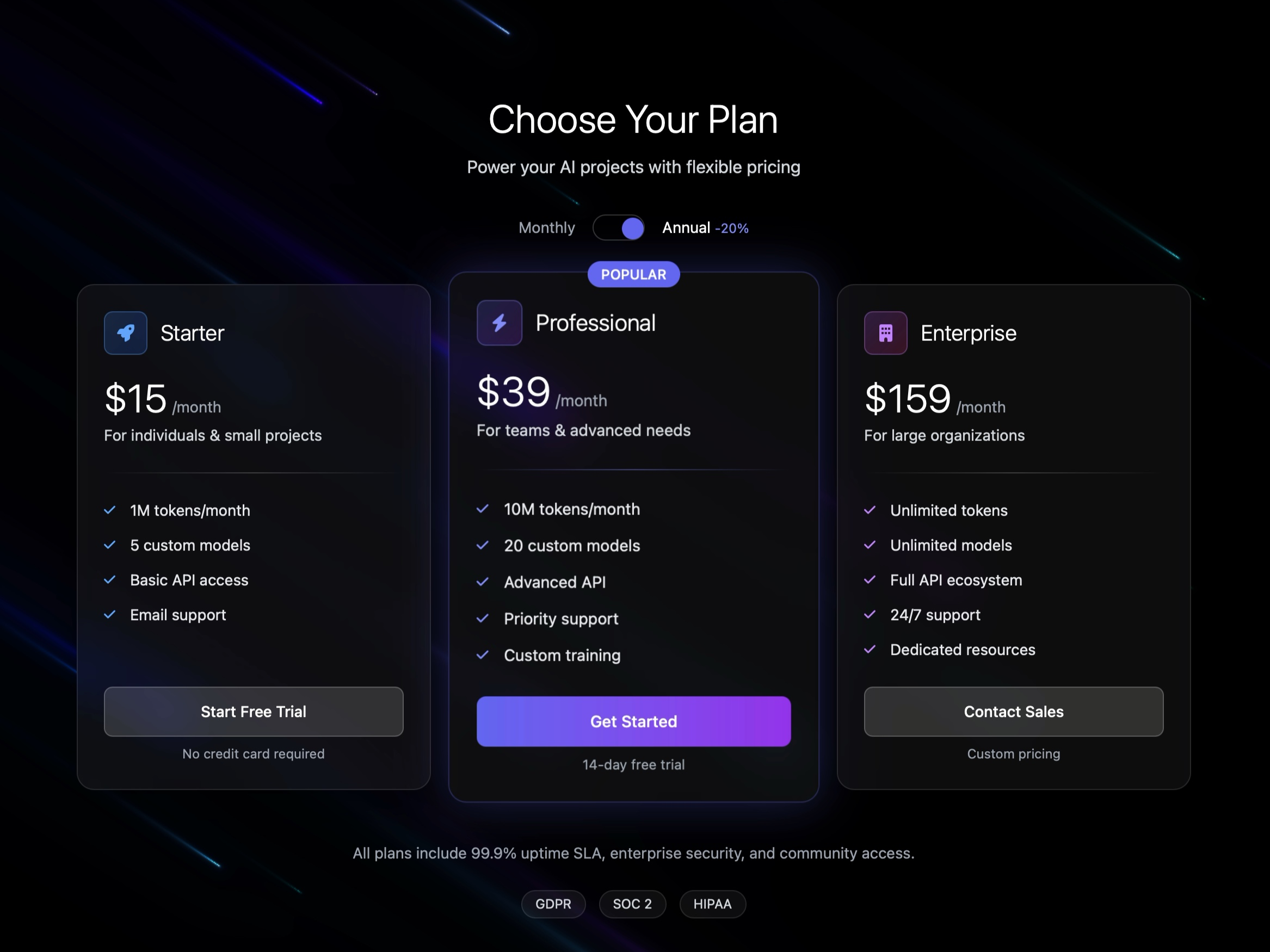This screenshot has height=952, width=1270.
Task: Select the SOC 2 compliance badge
Action: (632, 904)
